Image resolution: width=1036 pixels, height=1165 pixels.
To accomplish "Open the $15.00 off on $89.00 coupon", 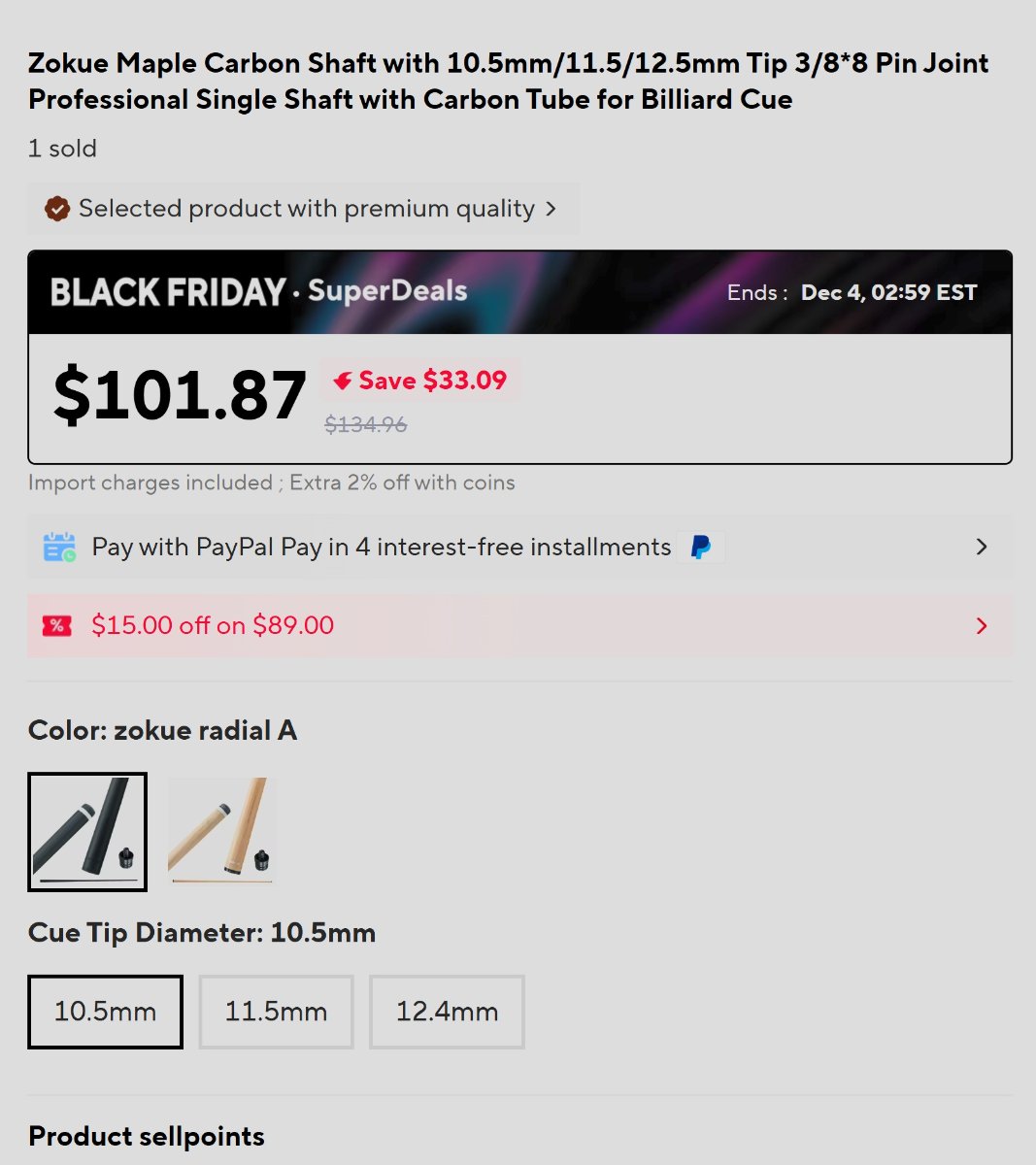I will tap(213, 625).
